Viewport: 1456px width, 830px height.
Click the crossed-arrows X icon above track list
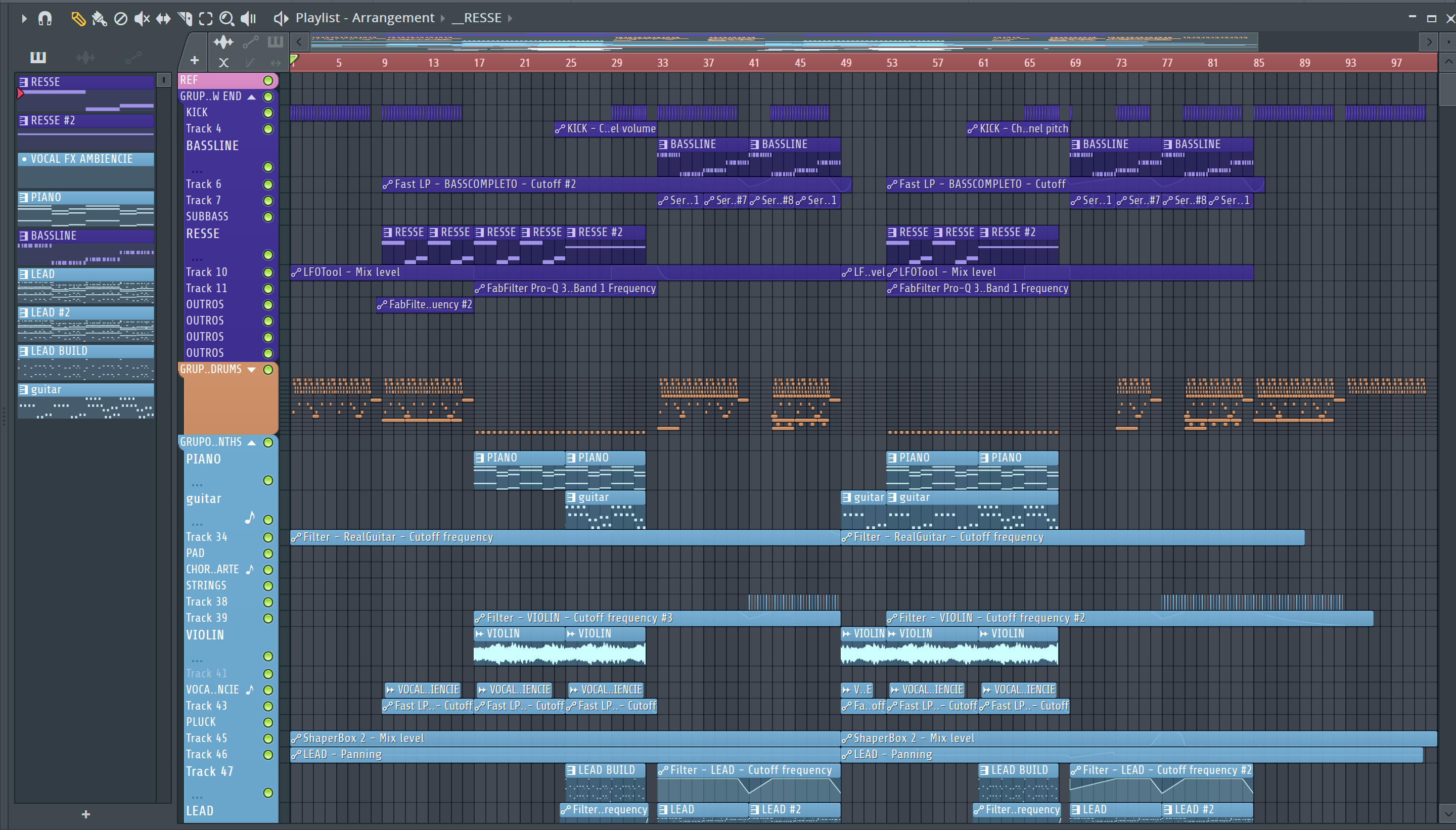tap(223, 62)
